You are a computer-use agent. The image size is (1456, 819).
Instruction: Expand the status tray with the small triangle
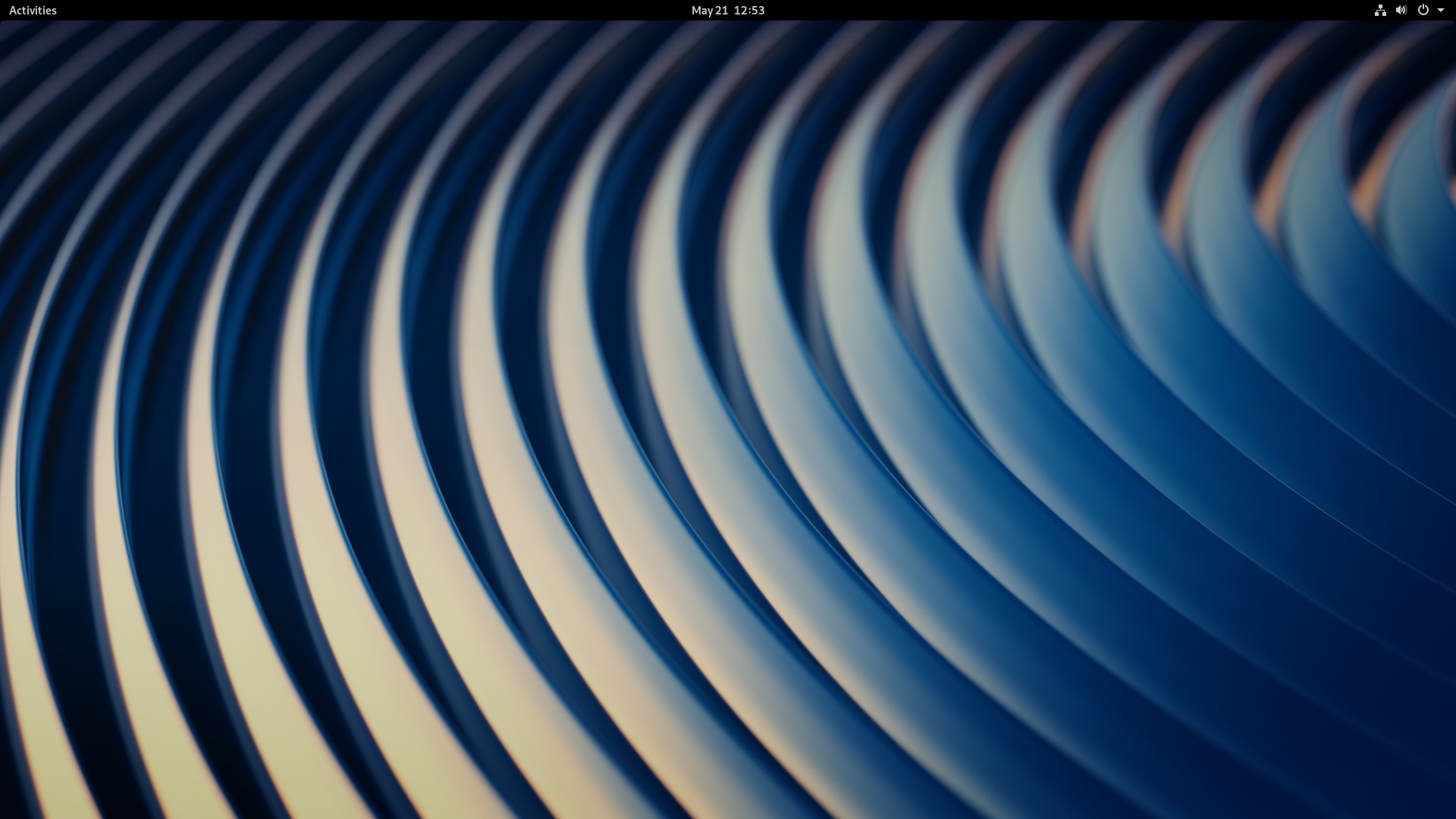coord(1439,10)
